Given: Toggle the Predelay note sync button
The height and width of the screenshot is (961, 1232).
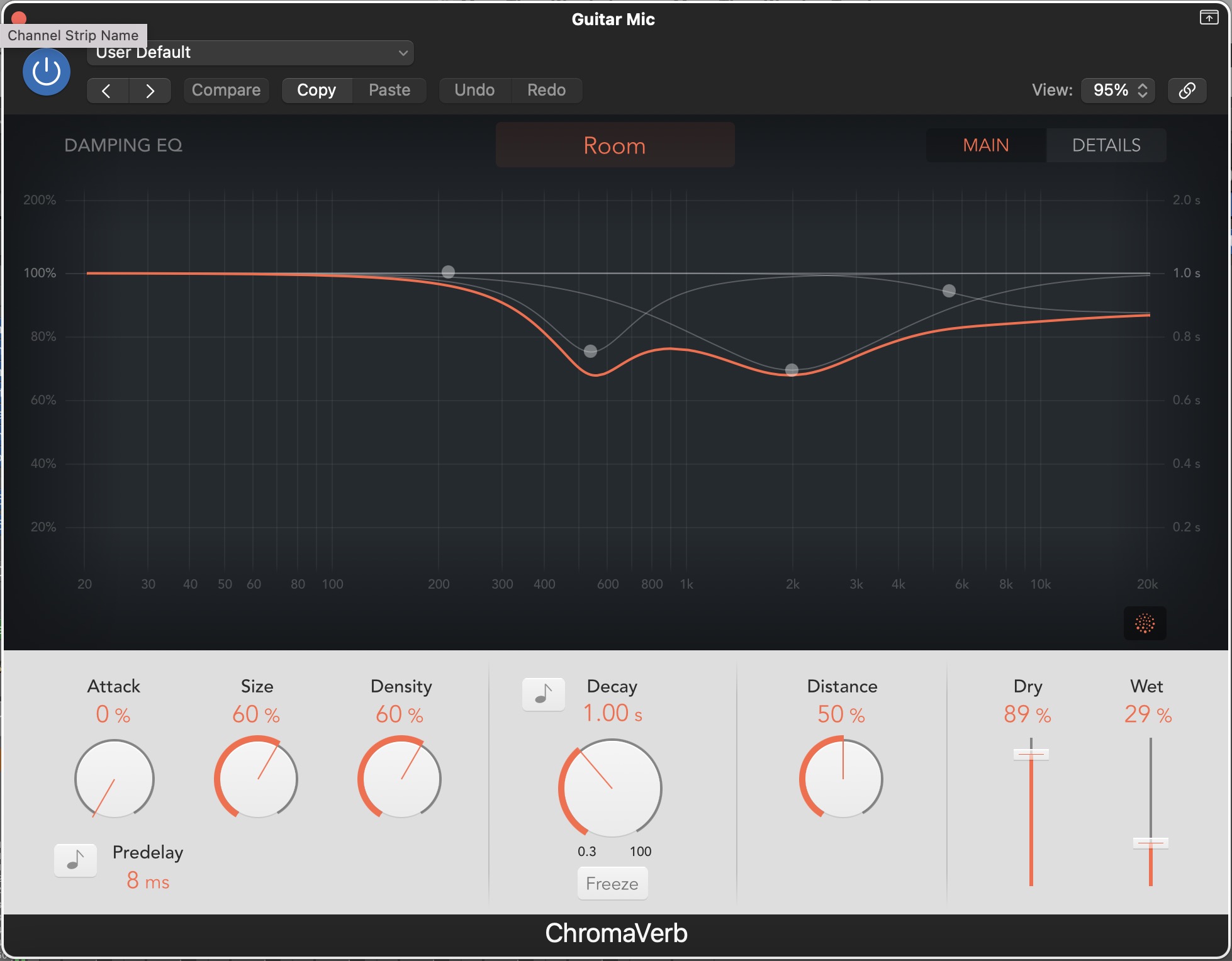Looking at the screenshot, I should (x=76, y=860).
